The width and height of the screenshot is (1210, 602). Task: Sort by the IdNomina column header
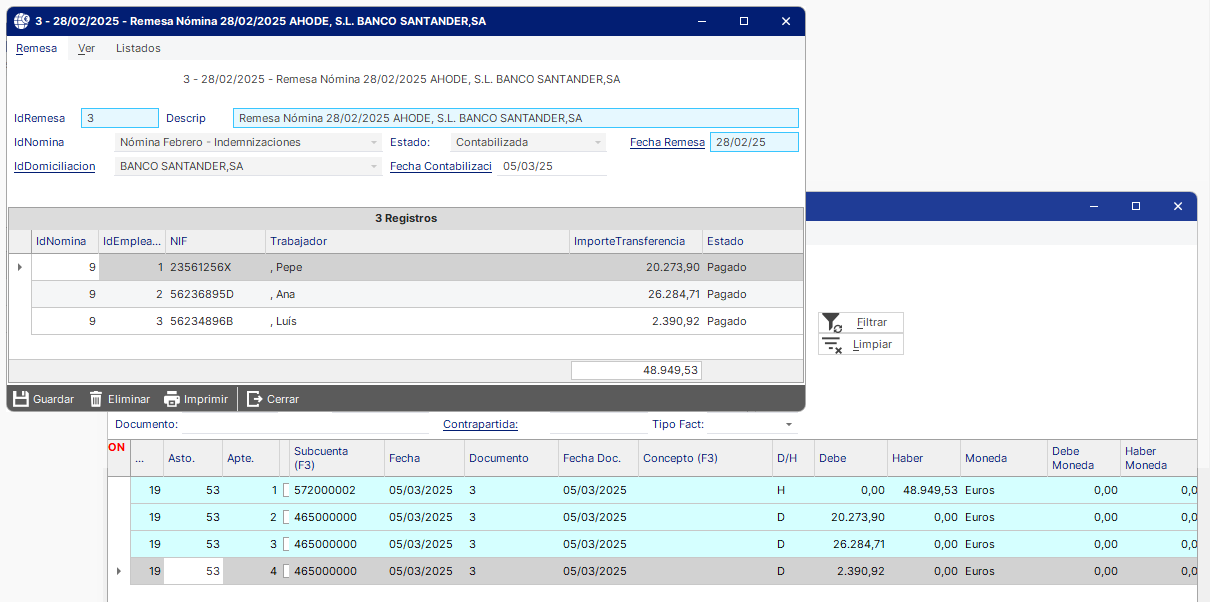(x=65, y=241)
